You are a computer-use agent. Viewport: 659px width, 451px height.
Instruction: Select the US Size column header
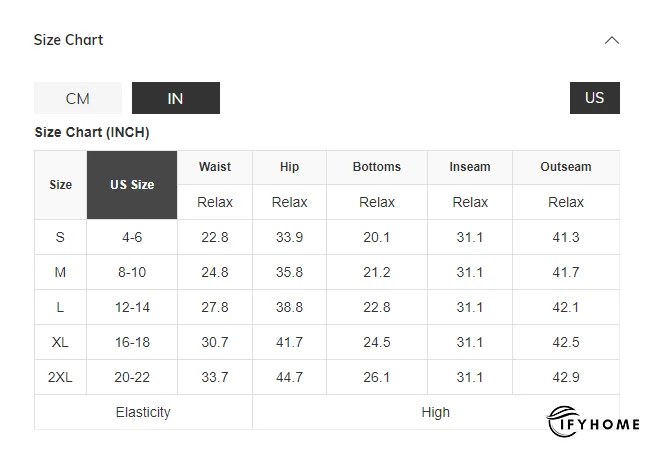tap(132, 185)
